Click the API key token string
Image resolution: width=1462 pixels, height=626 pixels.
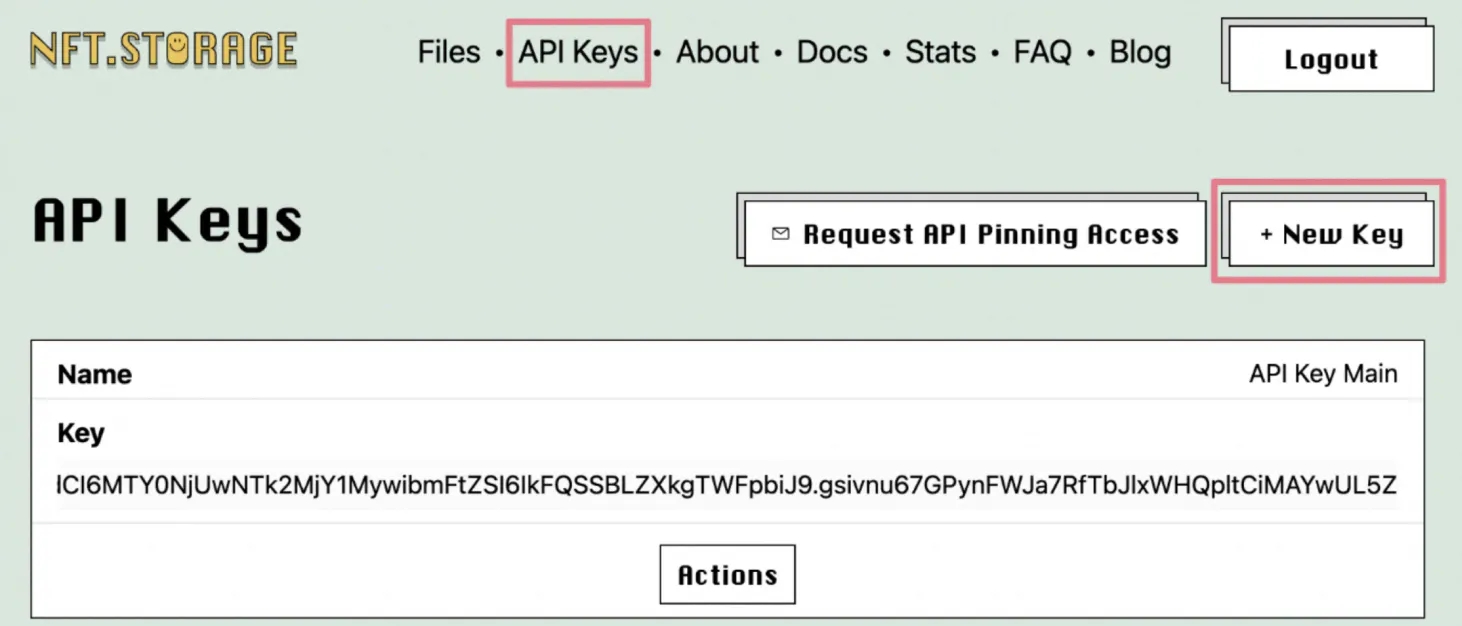[727, 486]
